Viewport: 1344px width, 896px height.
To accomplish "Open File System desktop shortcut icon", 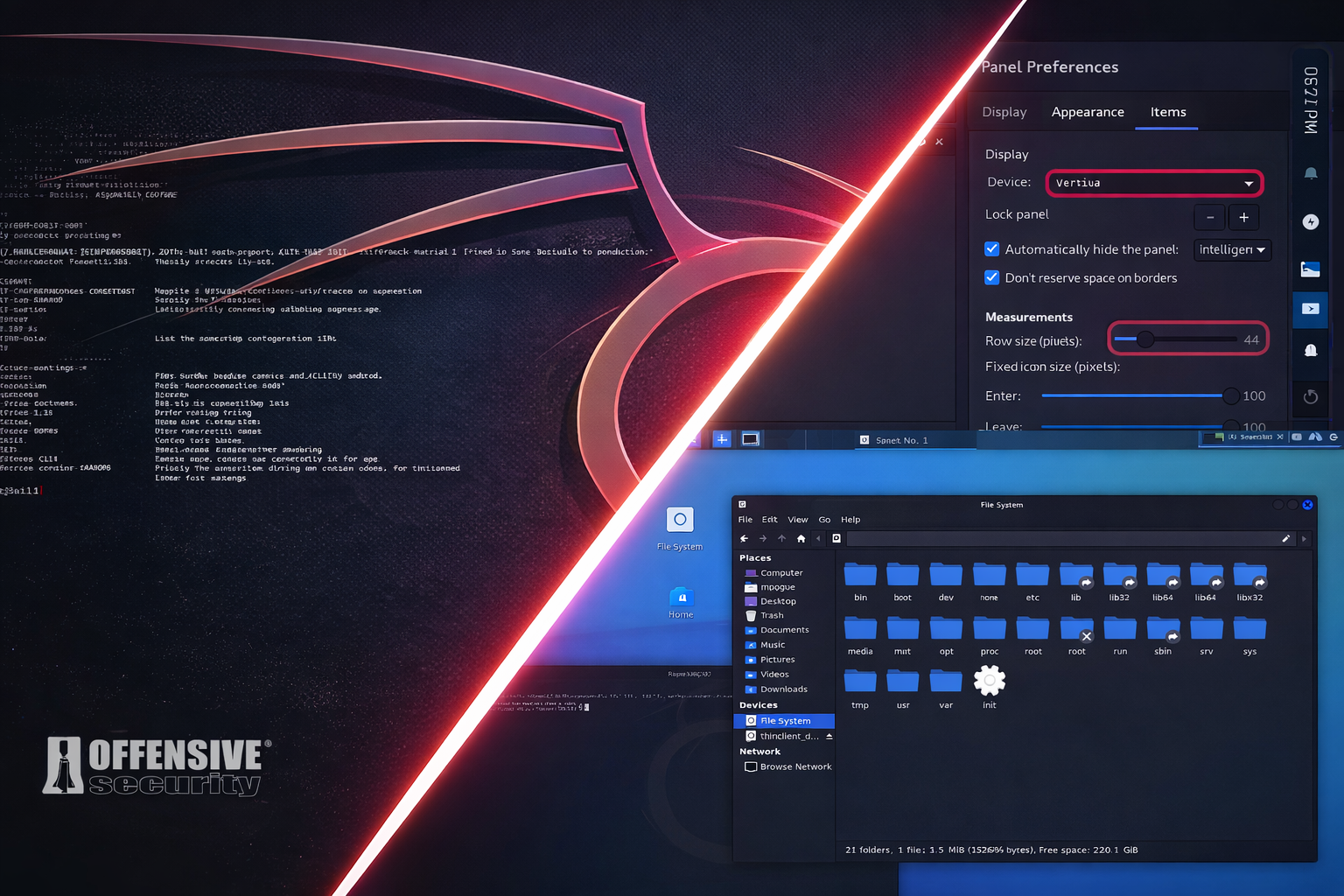I will click(680, 521).
